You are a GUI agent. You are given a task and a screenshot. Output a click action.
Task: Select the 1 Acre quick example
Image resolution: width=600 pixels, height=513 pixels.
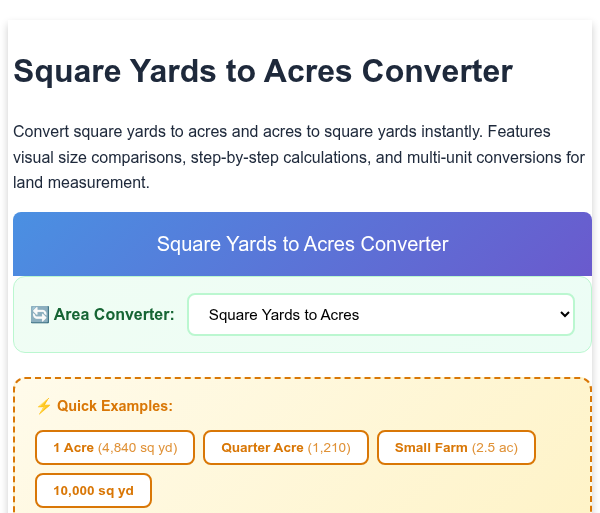tap(115, 448)
